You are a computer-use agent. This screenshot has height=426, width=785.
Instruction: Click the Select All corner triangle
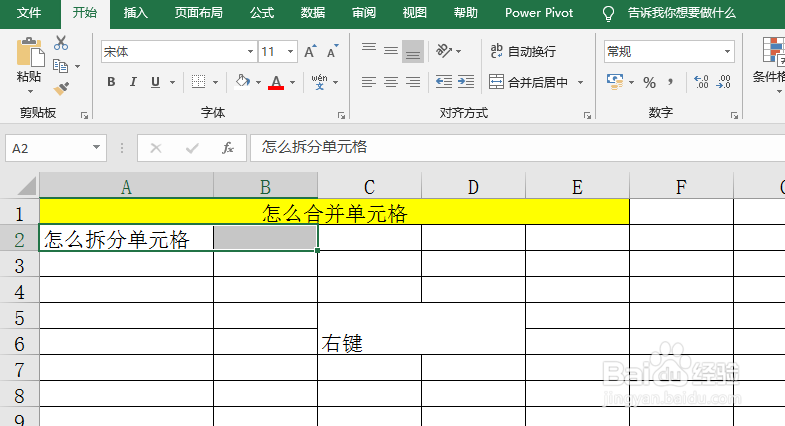(x=27, y=186)
